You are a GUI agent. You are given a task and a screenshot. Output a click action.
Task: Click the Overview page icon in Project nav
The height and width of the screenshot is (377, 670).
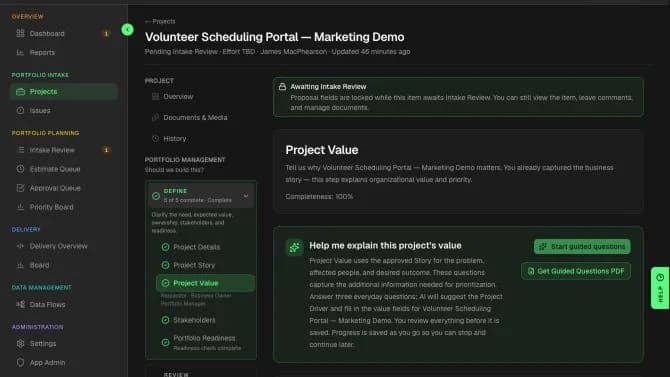(x=156, y=97)
